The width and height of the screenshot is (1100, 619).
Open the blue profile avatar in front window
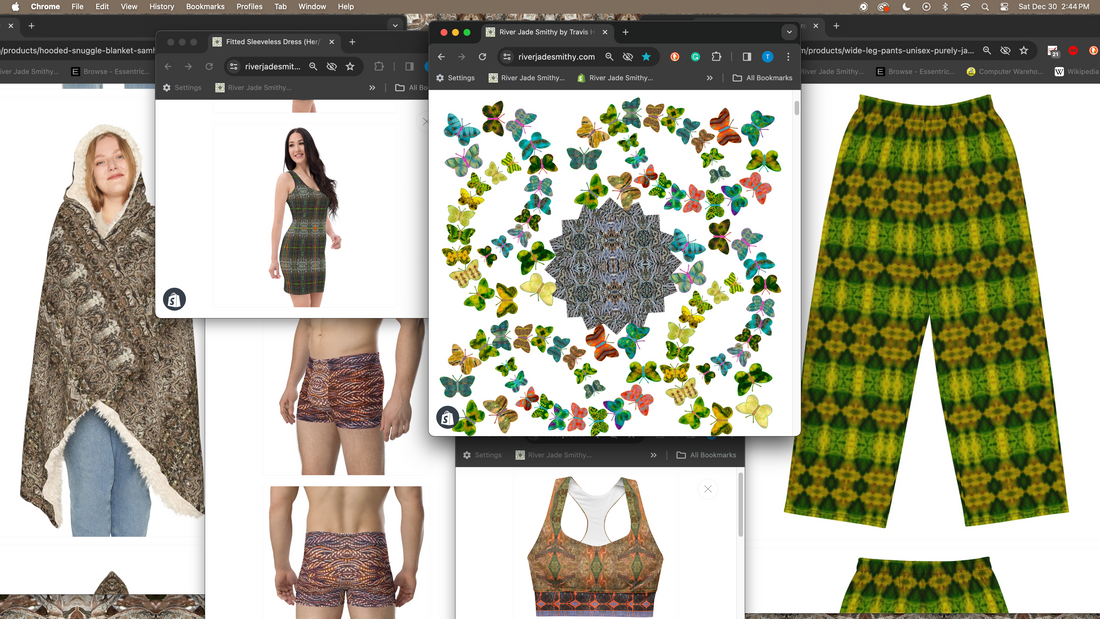click(768, 57)
